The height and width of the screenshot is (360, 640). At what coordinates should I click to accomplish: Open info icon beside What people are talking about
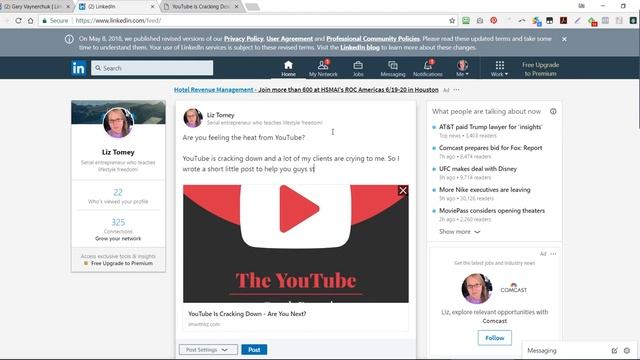click(553, 111)
